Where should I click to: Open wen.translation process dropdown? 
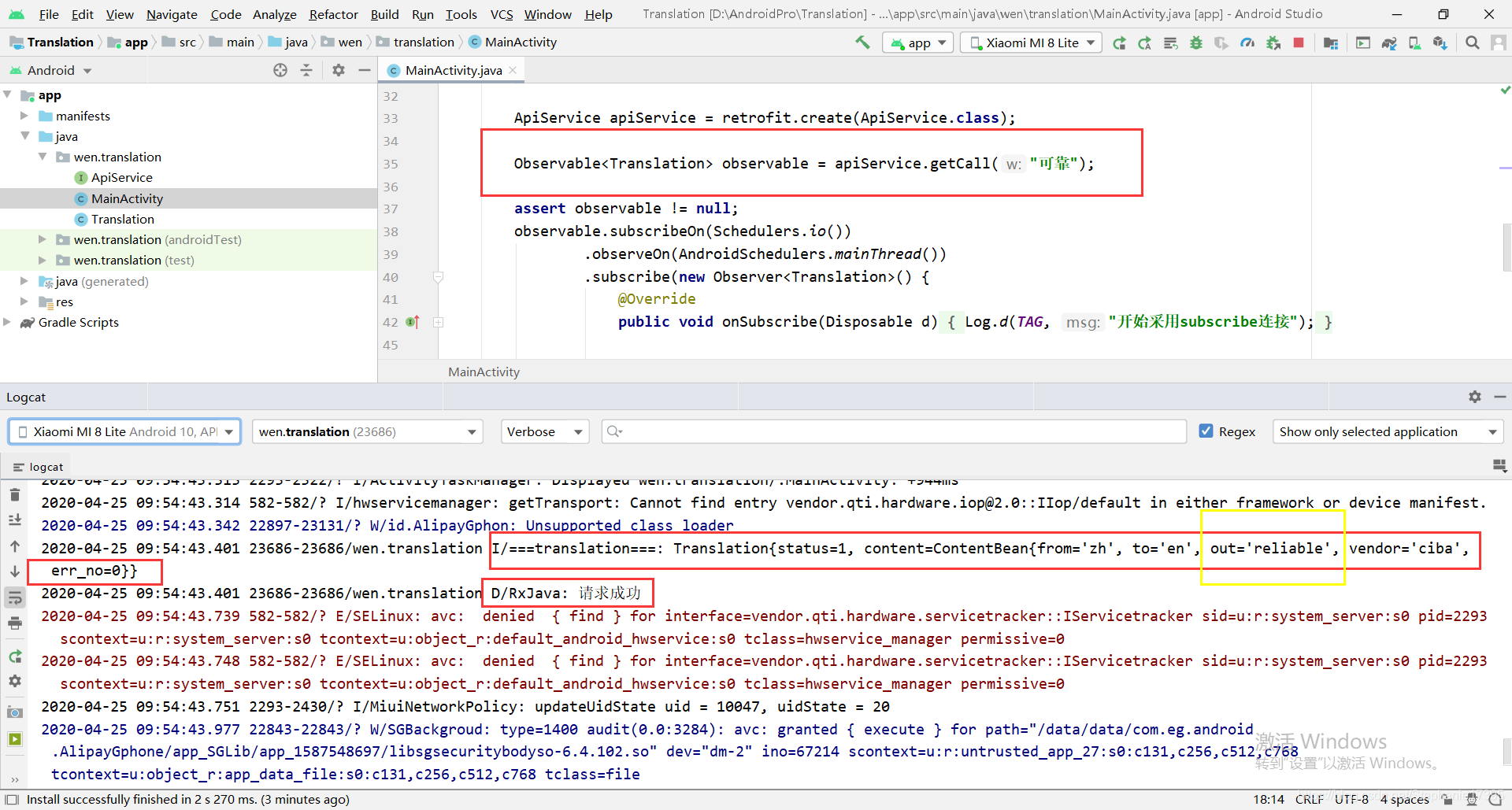[x=368, y=431]
